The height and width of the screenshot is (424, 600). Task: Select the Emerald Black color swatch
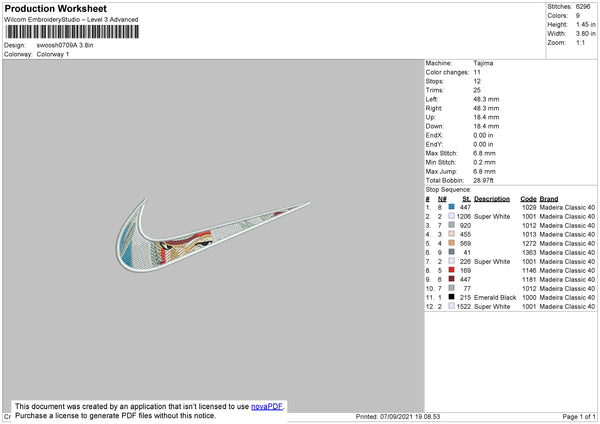tap(452, 297)
